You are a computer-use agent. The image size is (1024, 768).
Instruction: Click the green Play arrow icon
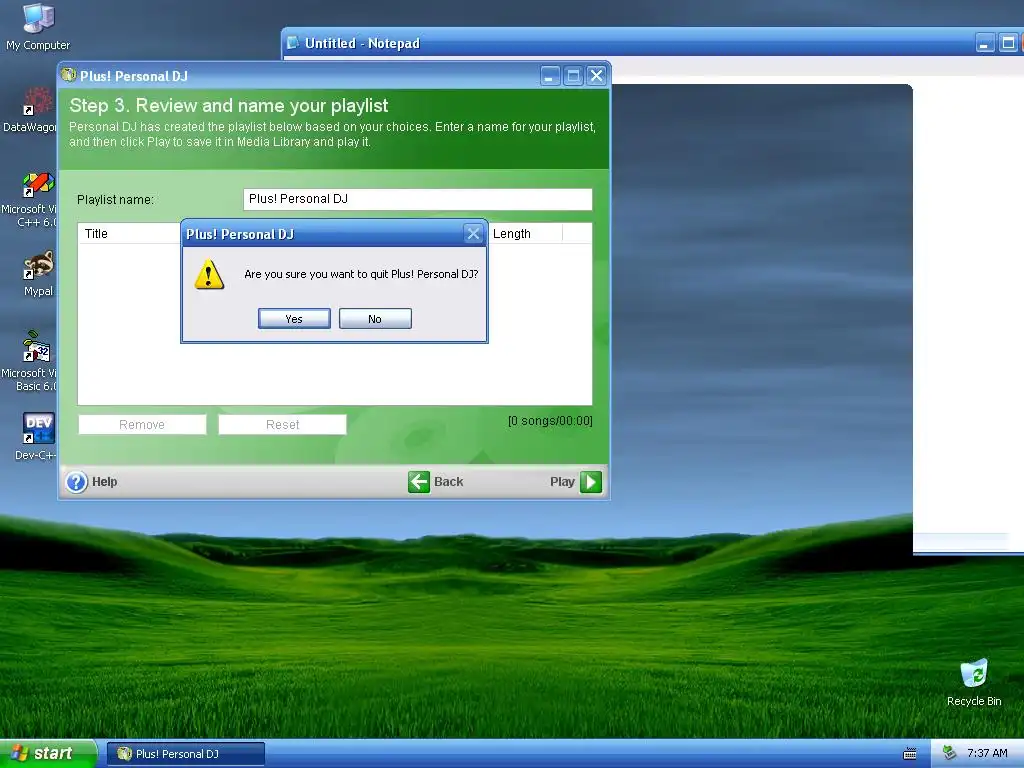tap(591, 482)
